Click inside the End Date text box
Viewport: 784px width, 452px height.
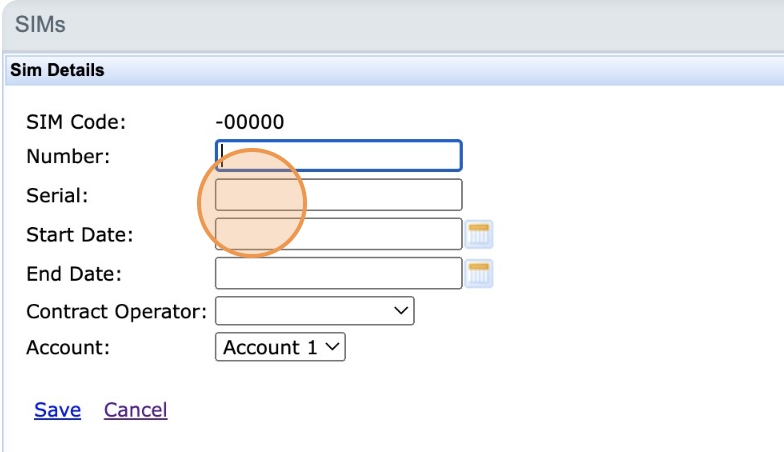click(338, 272)
